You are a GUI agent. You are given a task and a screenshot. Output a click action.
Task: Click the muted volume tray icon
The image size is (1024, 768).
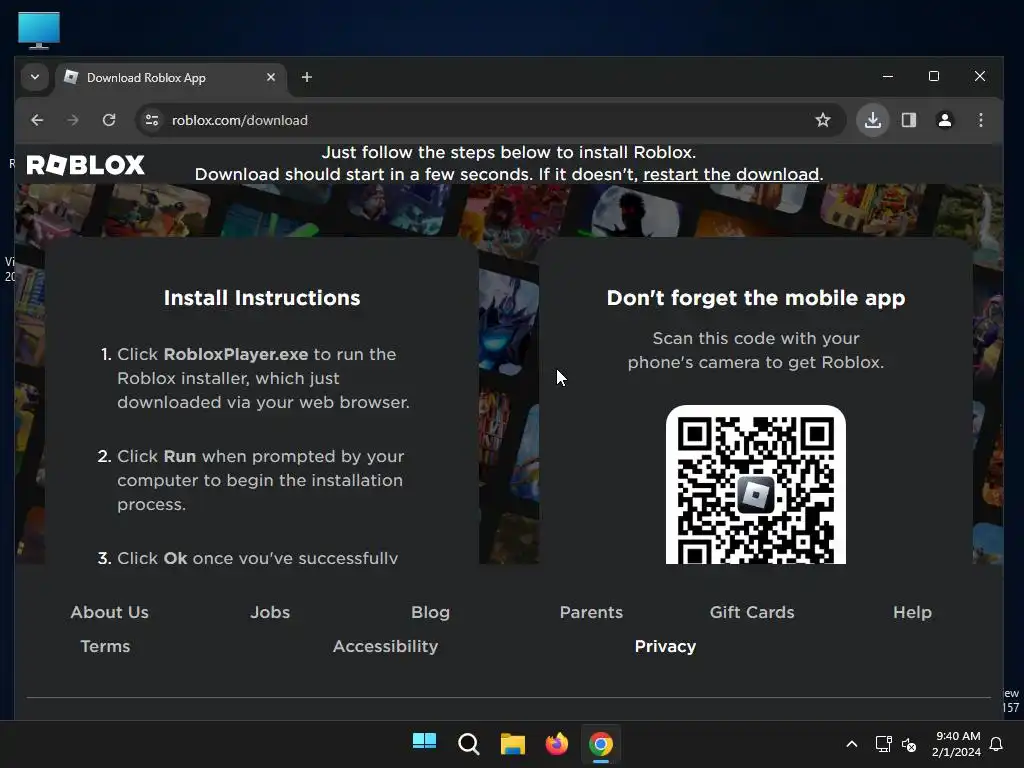pos(908,744)
